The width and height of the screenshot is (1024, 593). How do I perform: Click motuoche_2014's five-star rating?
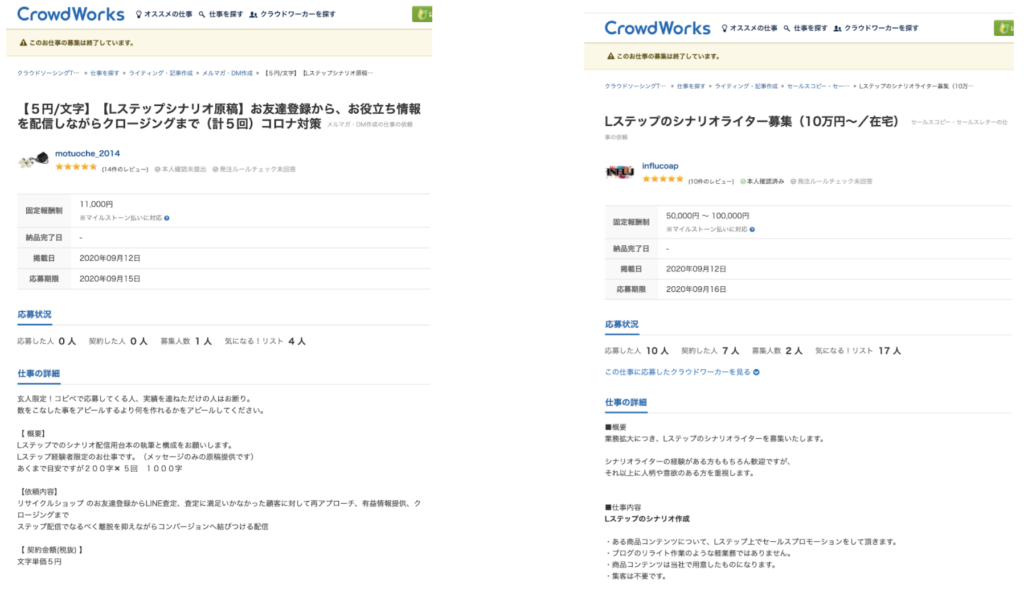[x=76, y=168]
